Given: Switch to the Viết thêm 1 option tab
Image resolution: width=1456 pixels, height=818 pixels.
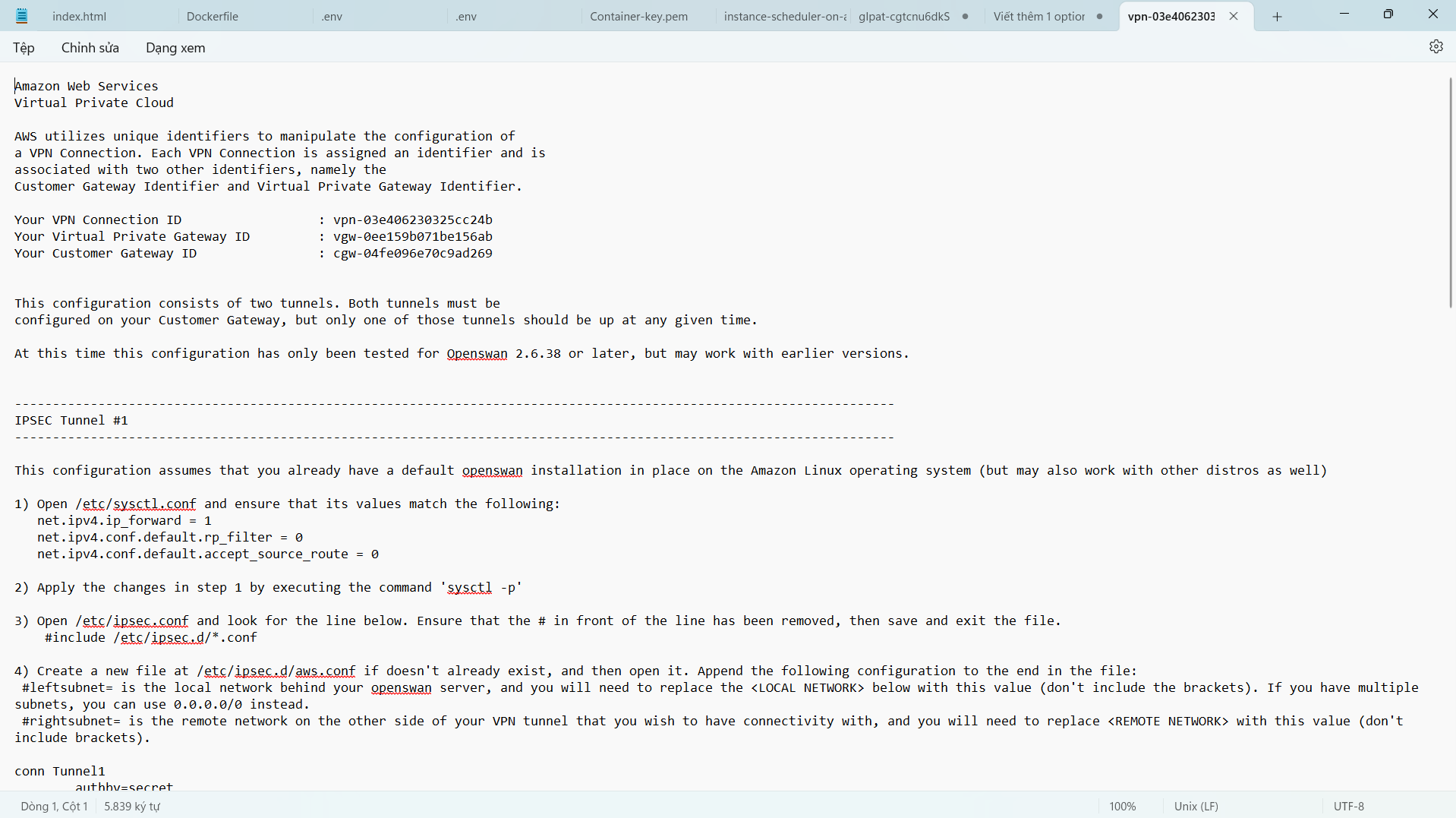Looking at the screenshot, I should (x=1038, y=16).
